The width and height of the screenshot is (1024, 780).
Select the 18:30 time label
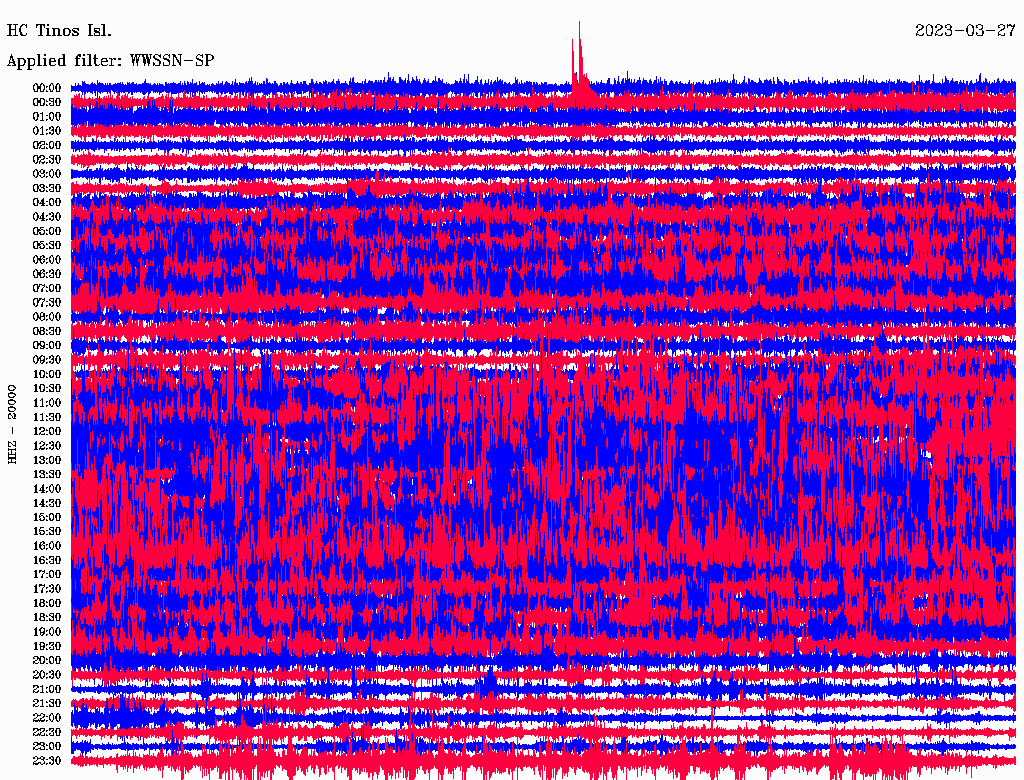pos(47,617)
